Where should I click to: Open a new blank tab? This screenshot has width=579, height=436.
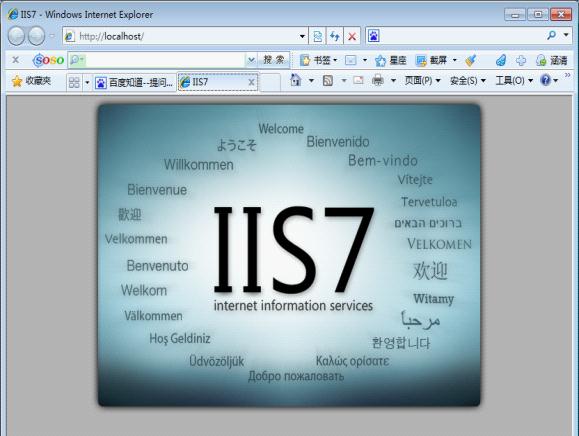point(270,82)
